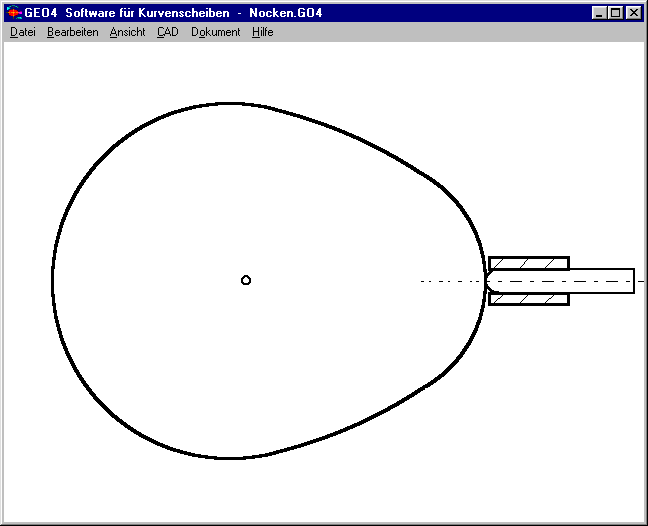
Task: Click the GEO4 application icon in title bar
Action: coord(14,13)
